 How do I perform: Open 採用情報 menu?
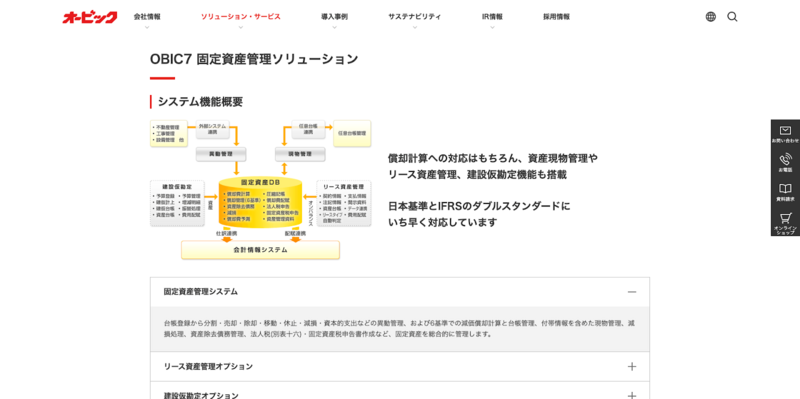556,16
